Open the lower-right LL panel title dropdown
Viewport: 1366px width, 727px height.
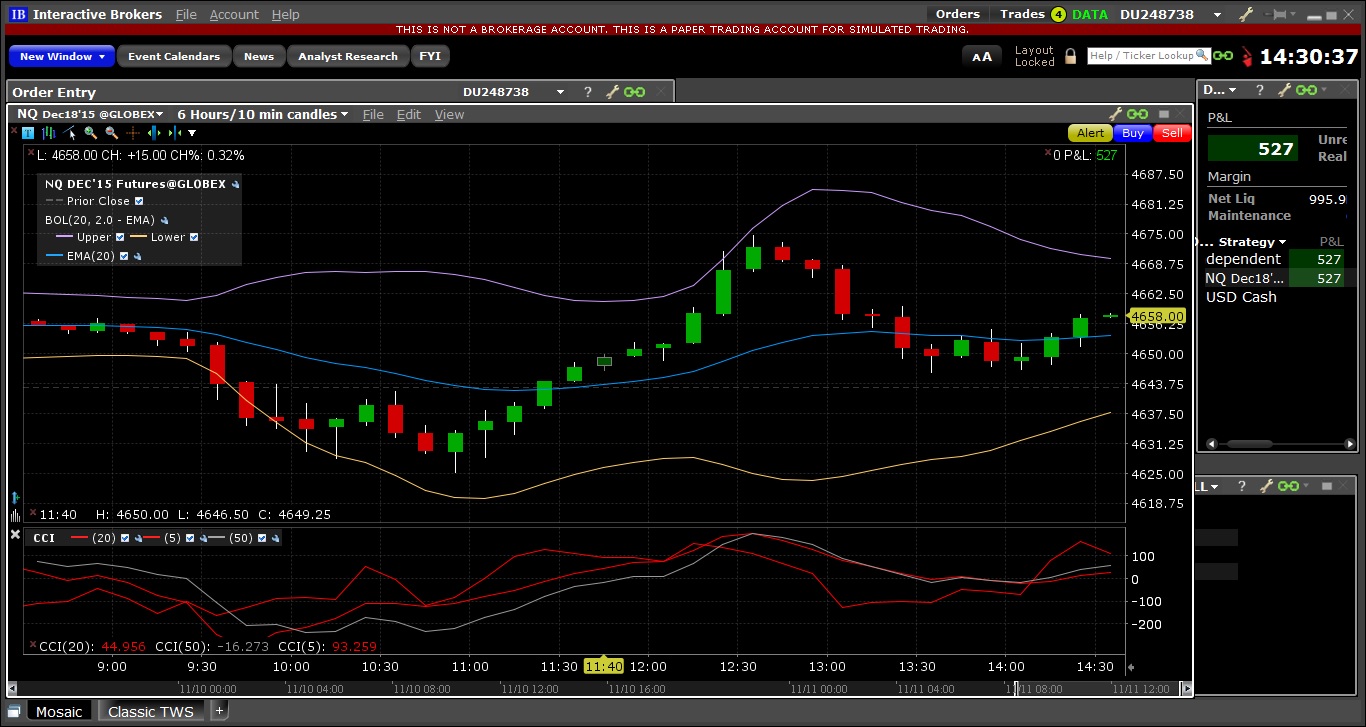pyautogui.click(x=1214, y=487)
